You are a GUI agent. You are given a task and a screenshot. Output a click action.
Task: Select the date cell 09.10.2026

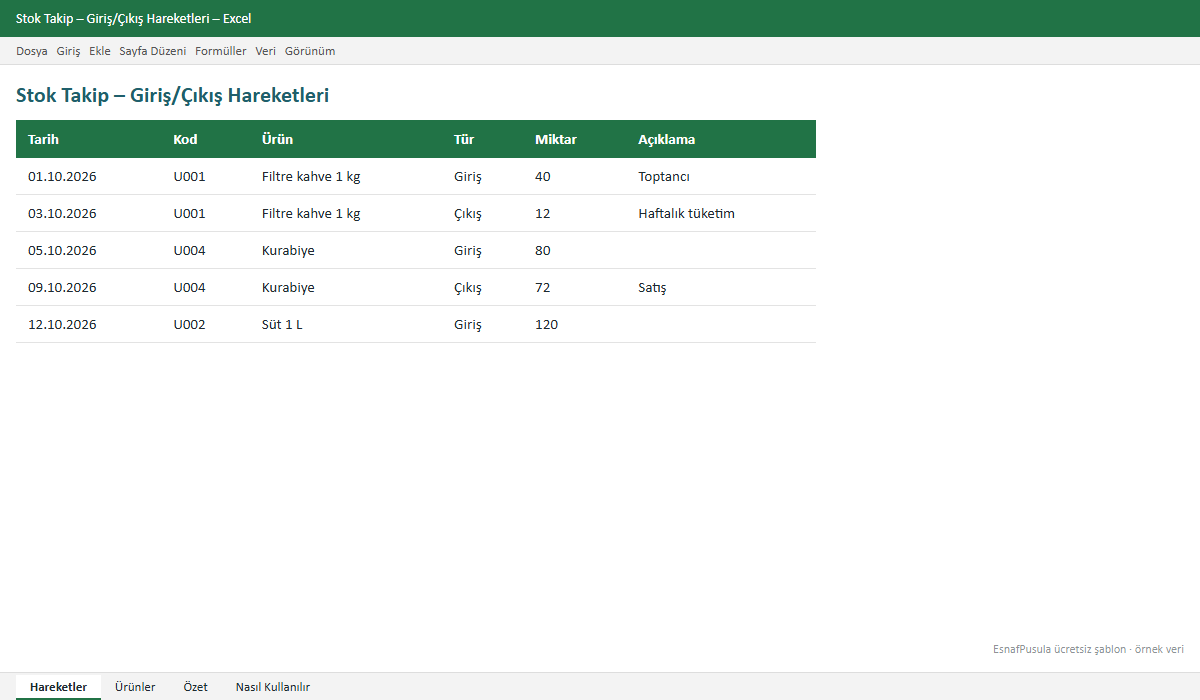click(x=88, y=287)
